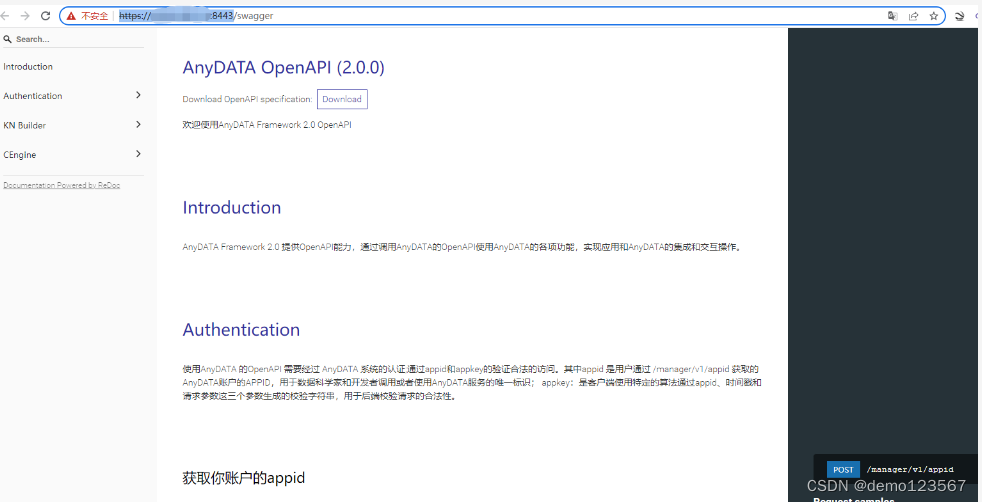Select the search magnifier icon in sidebar

coord(8,39)
